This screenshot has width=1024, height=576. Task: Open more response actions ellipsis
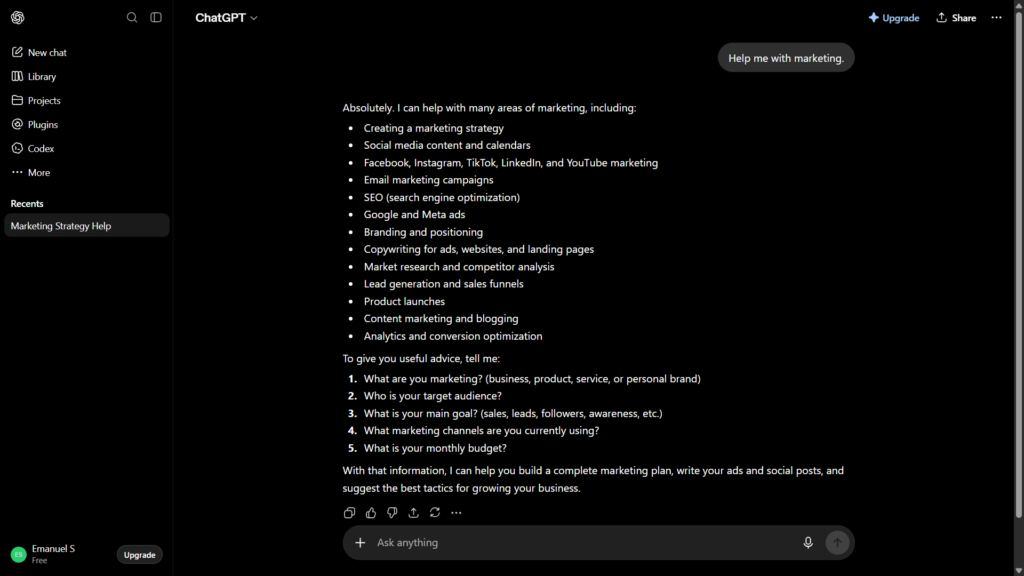456,513
